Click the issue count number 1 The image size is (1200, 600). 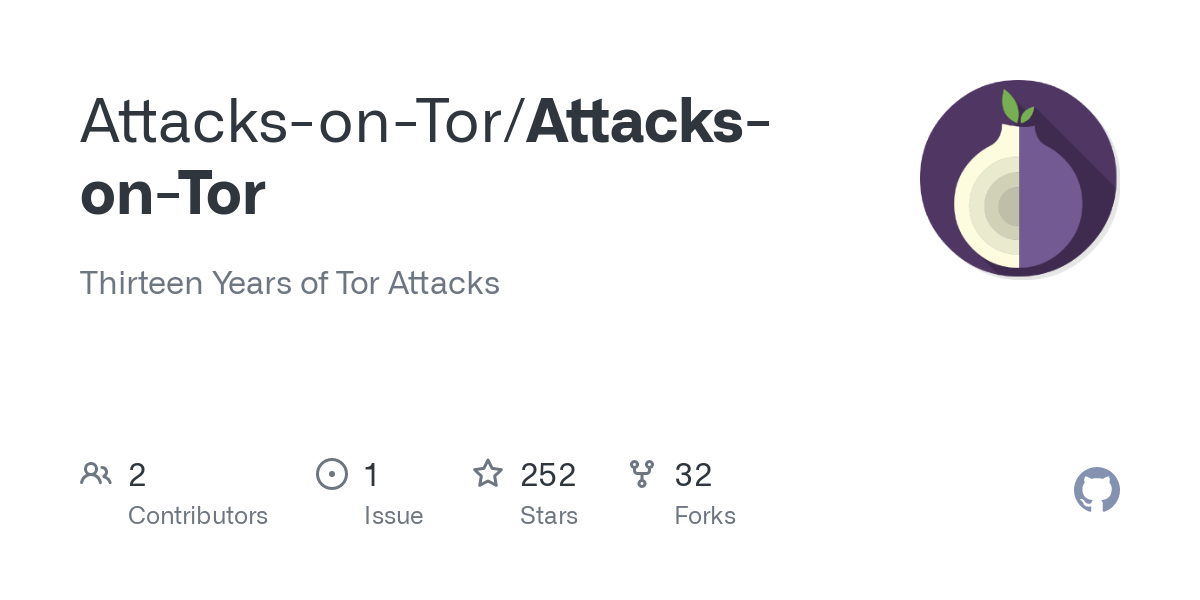pos(372,474)
